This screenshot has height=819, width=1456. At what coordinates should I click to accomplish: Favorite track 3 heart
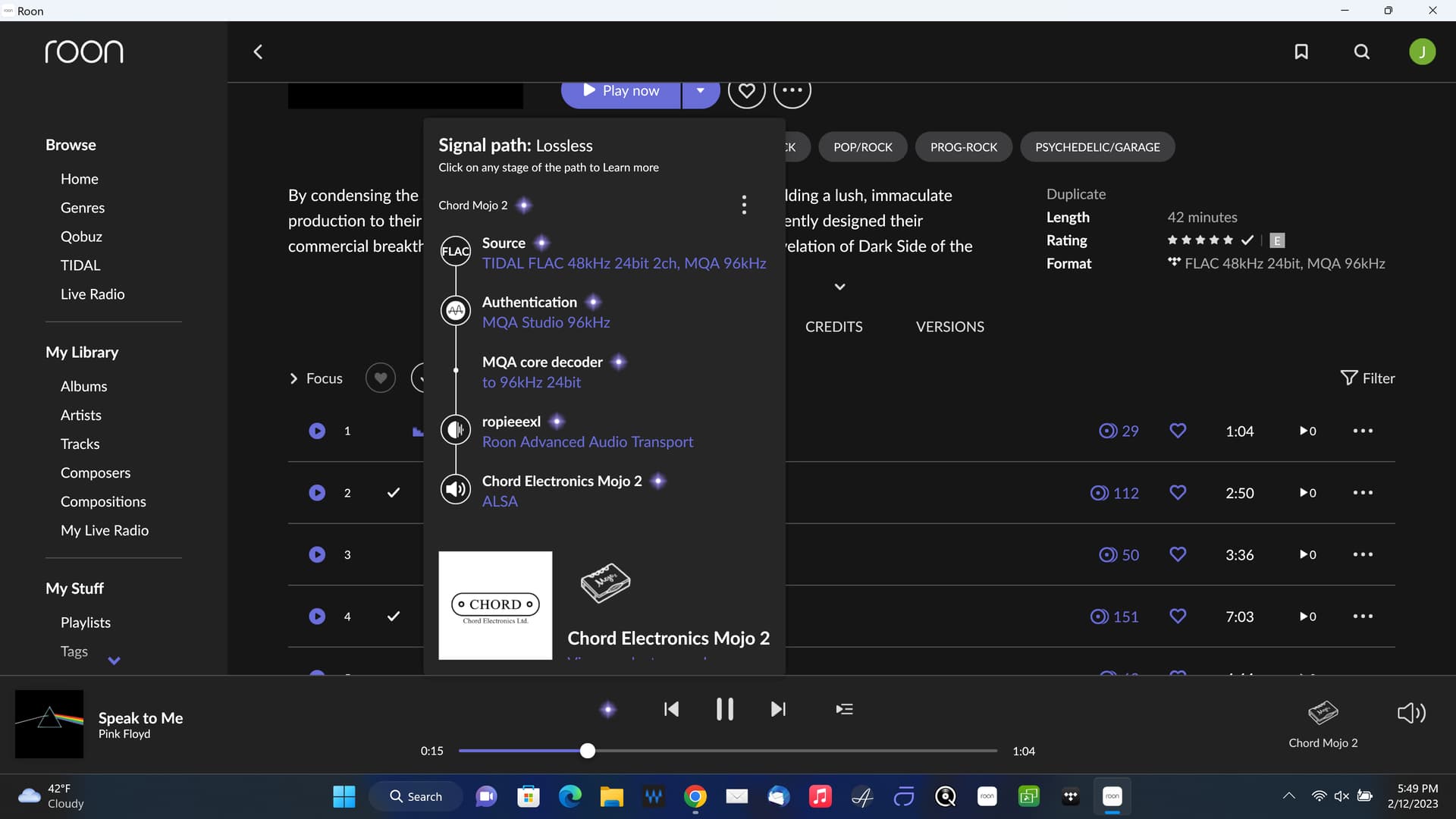1178,554
